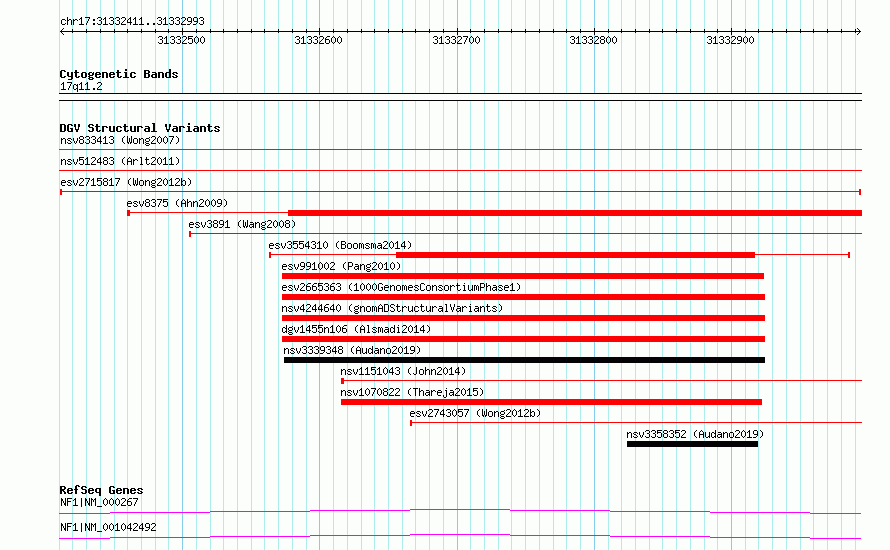Open variant nsv3358352 (Audano2019) label
This screenshot has width=890, height=550.
(695, 434)
